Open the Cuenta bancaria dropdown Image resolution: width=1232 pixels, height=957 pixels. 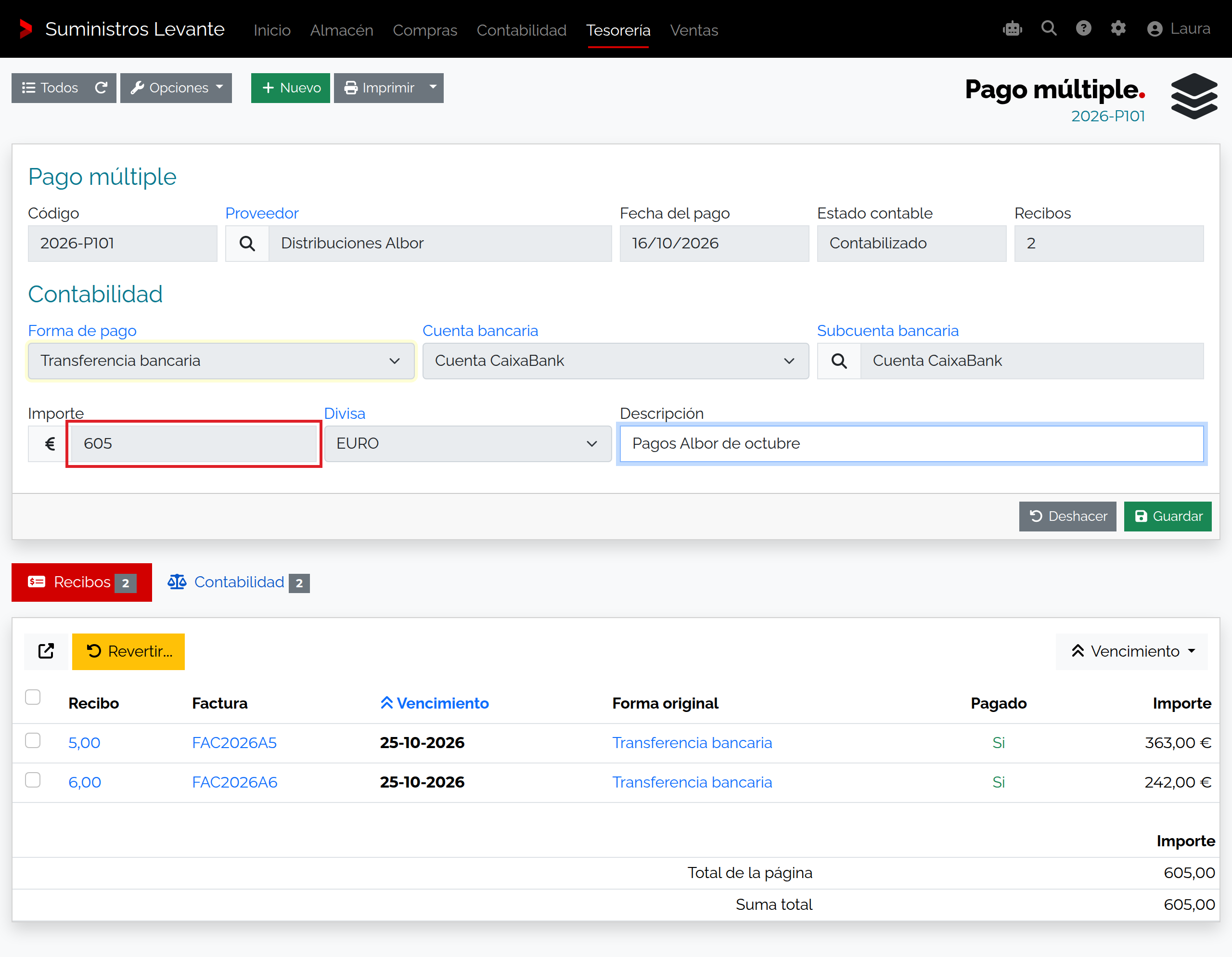click(616, 361)
